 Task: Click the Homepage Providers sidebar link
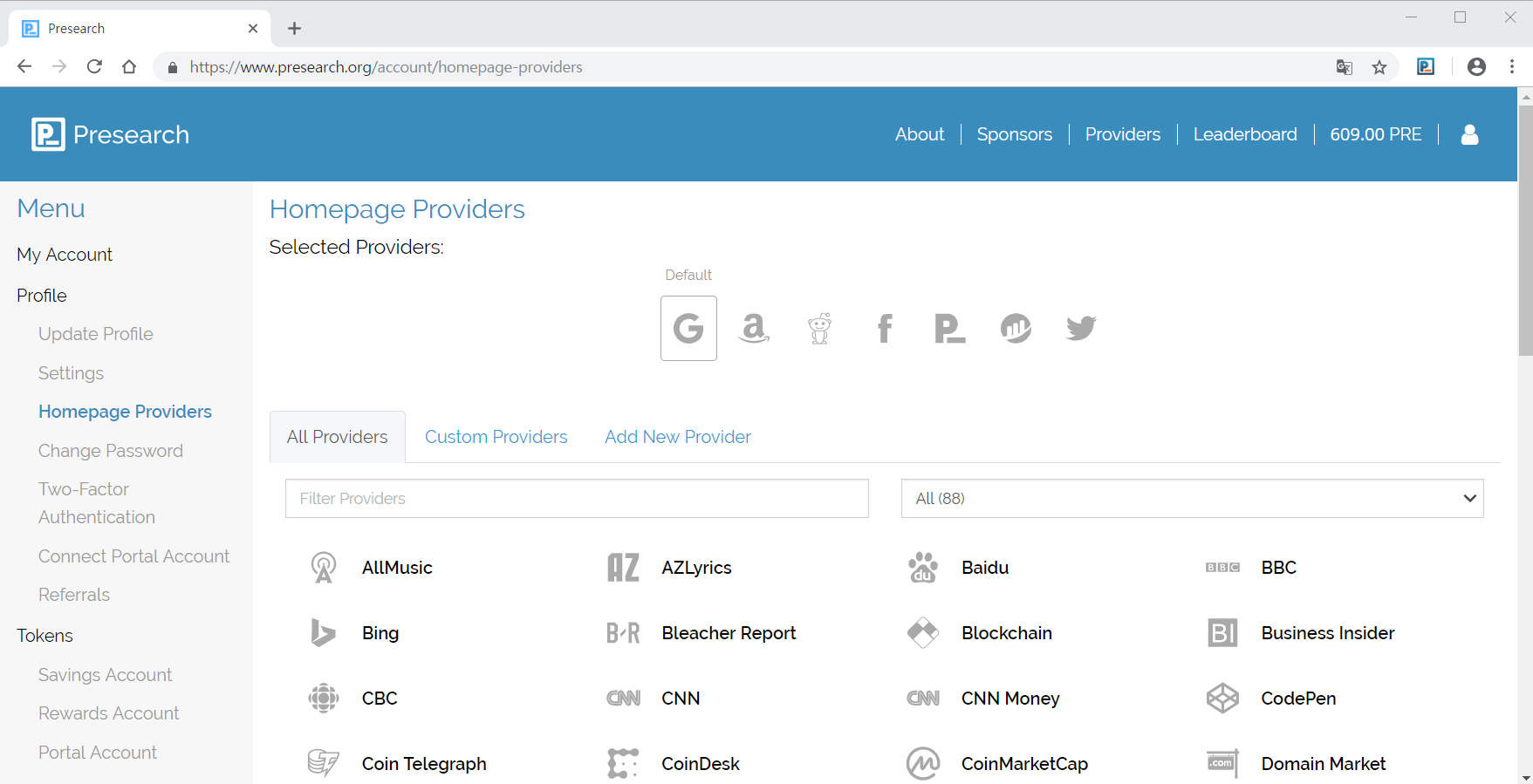tap(125, 412)
